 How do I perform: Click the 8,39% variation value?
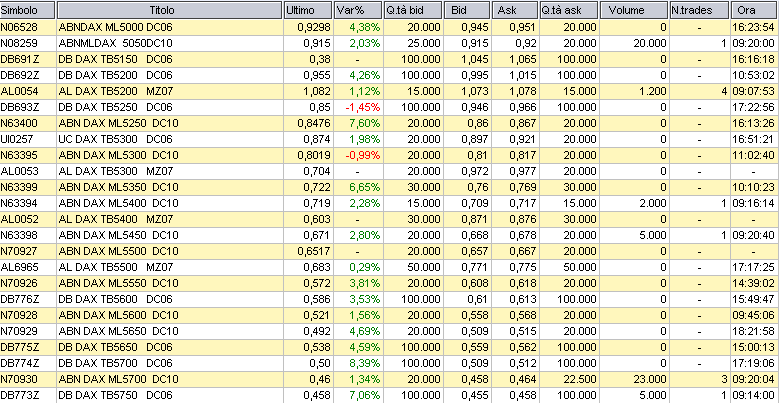pos(365,362)
